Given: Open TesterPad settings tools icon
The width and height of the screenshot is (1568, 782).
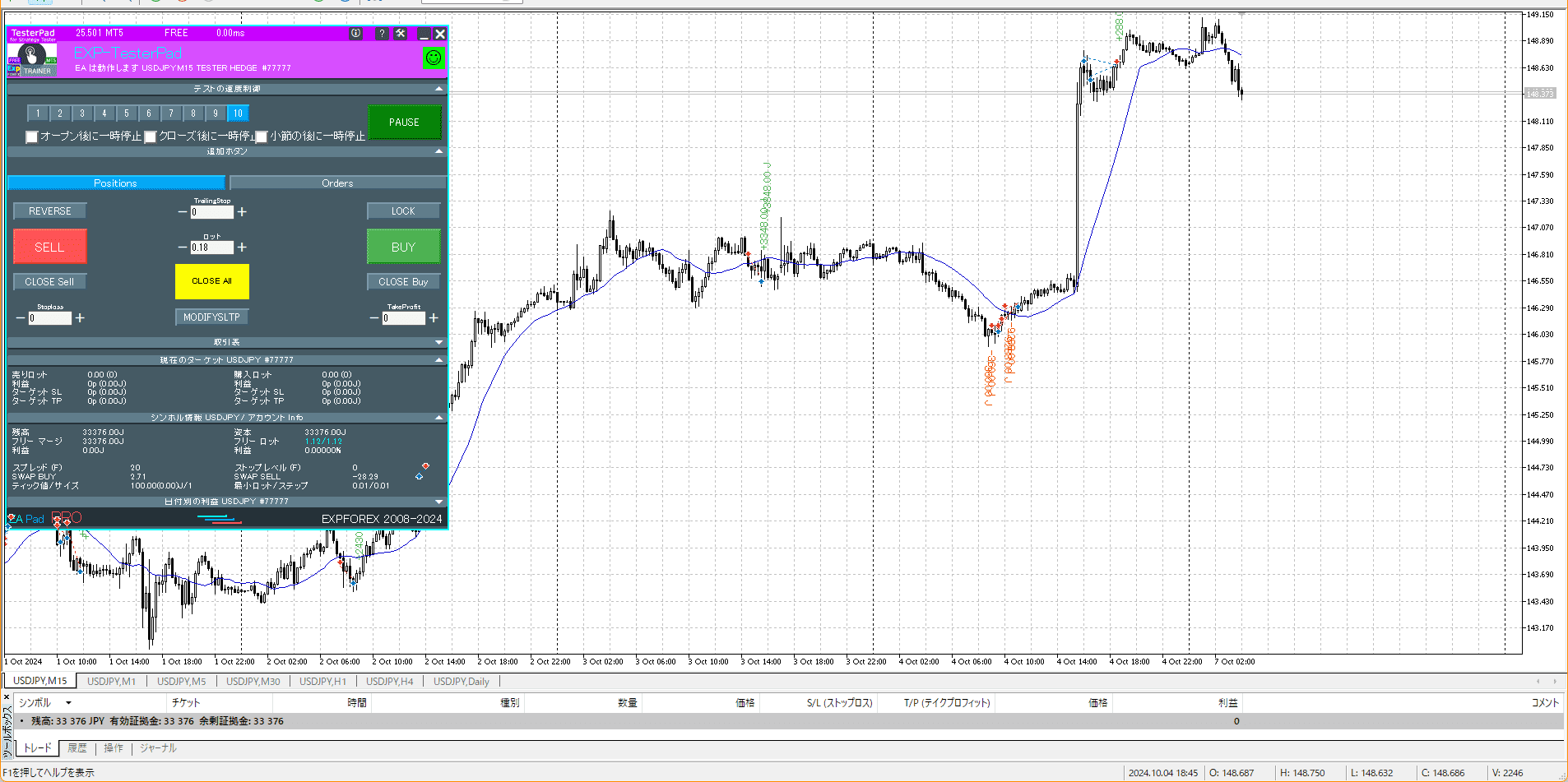Looking at the screenshot, I should [401, 34].
